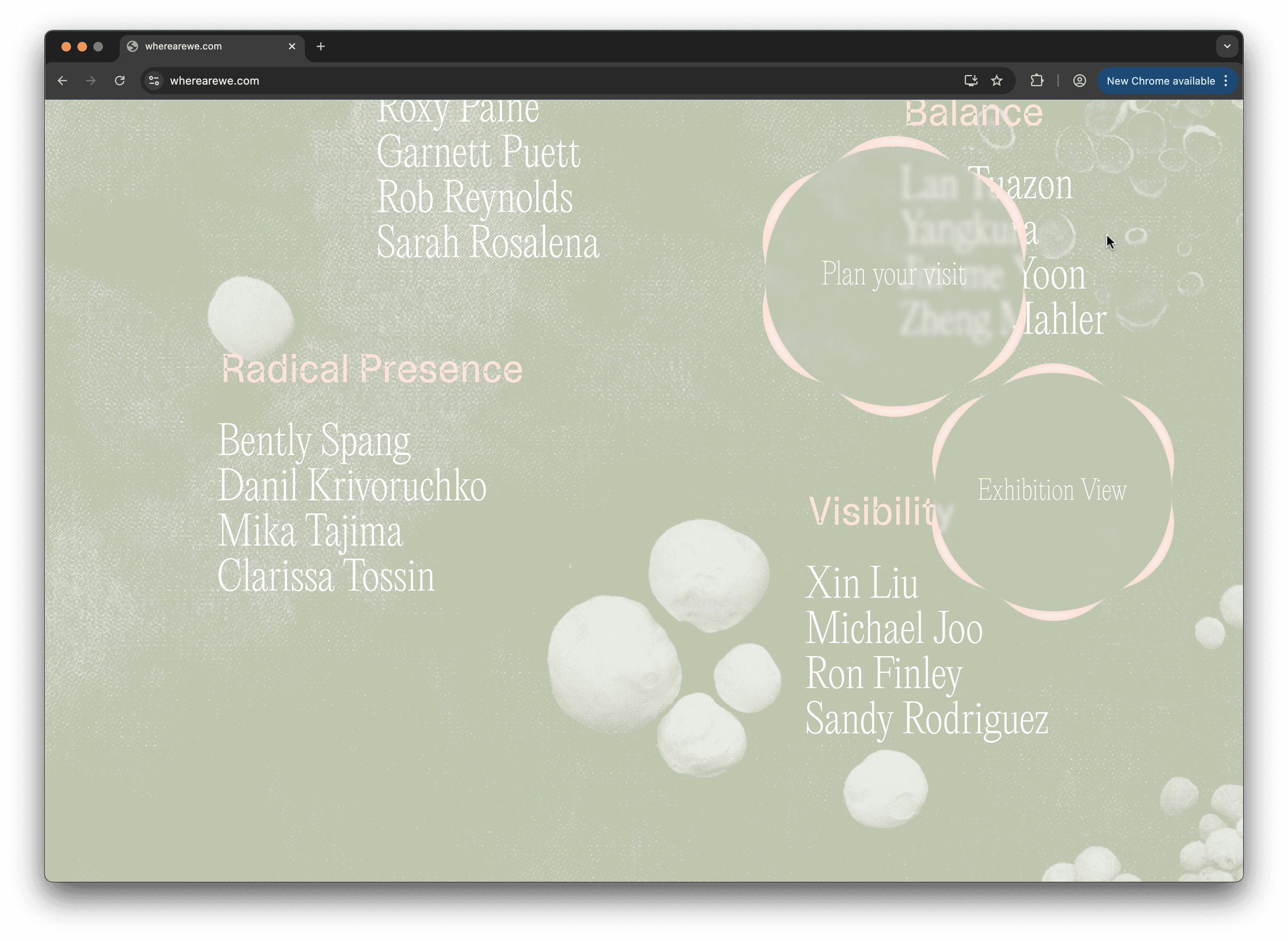Open site information icon in address bar

point(154,81)
